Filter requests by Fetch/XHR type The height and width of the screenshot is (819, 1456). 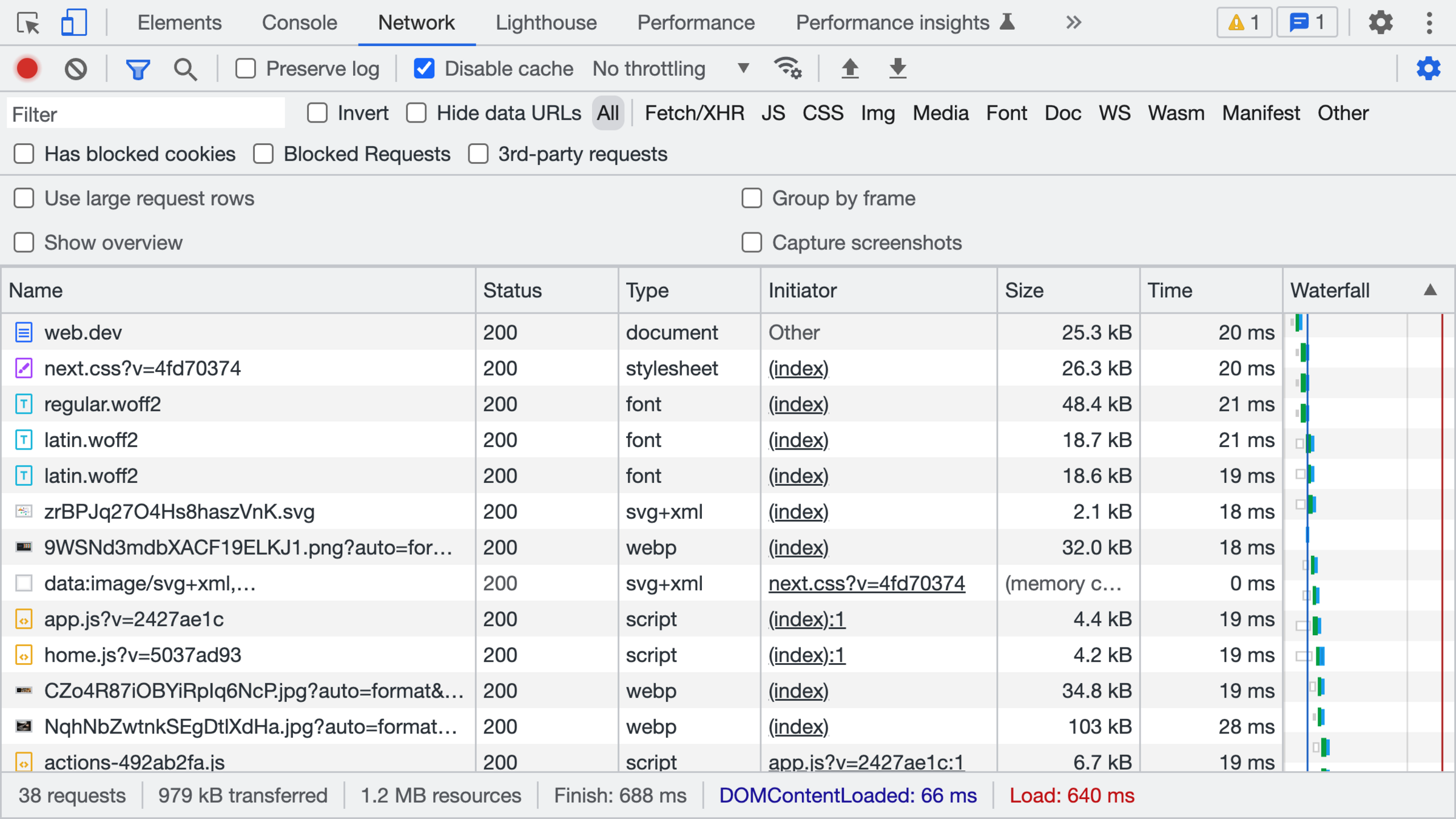point(694,113)
